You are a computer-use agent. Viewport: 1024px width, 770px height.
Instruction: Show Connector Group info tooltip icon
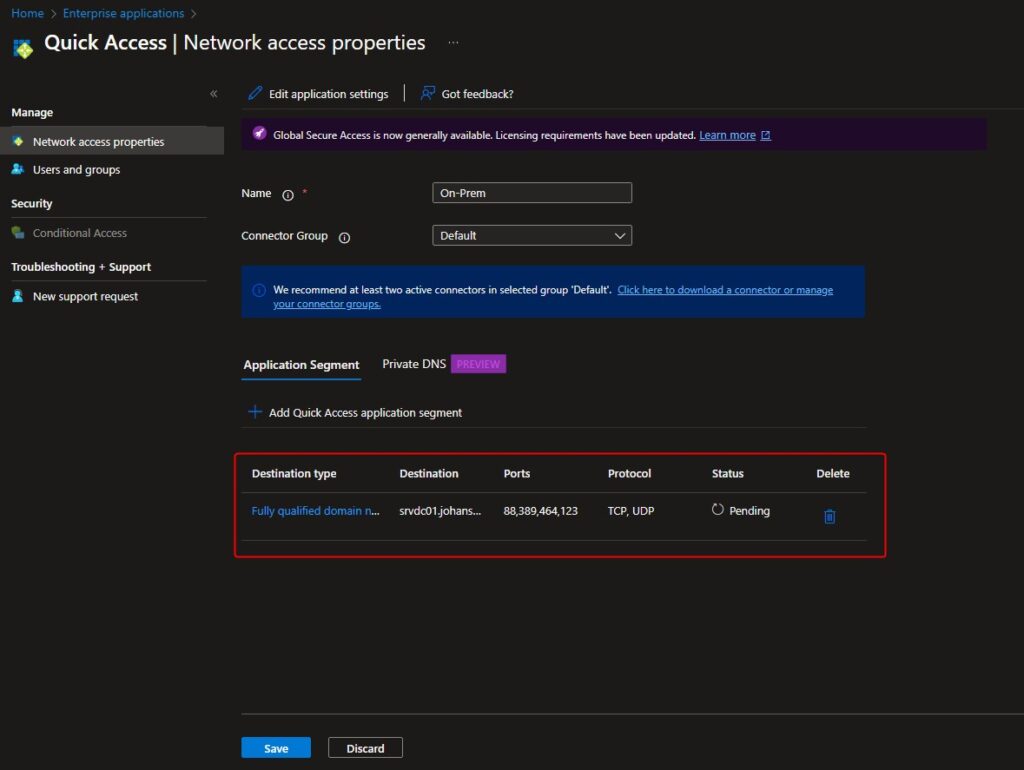click(x=344, y=238)
